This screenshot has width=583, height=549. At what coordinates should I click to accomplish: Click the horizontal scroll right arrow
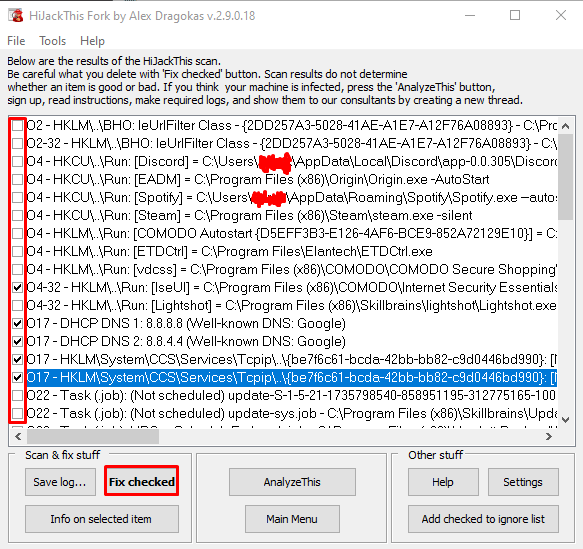pyautogui.click(x=549, y=436)
